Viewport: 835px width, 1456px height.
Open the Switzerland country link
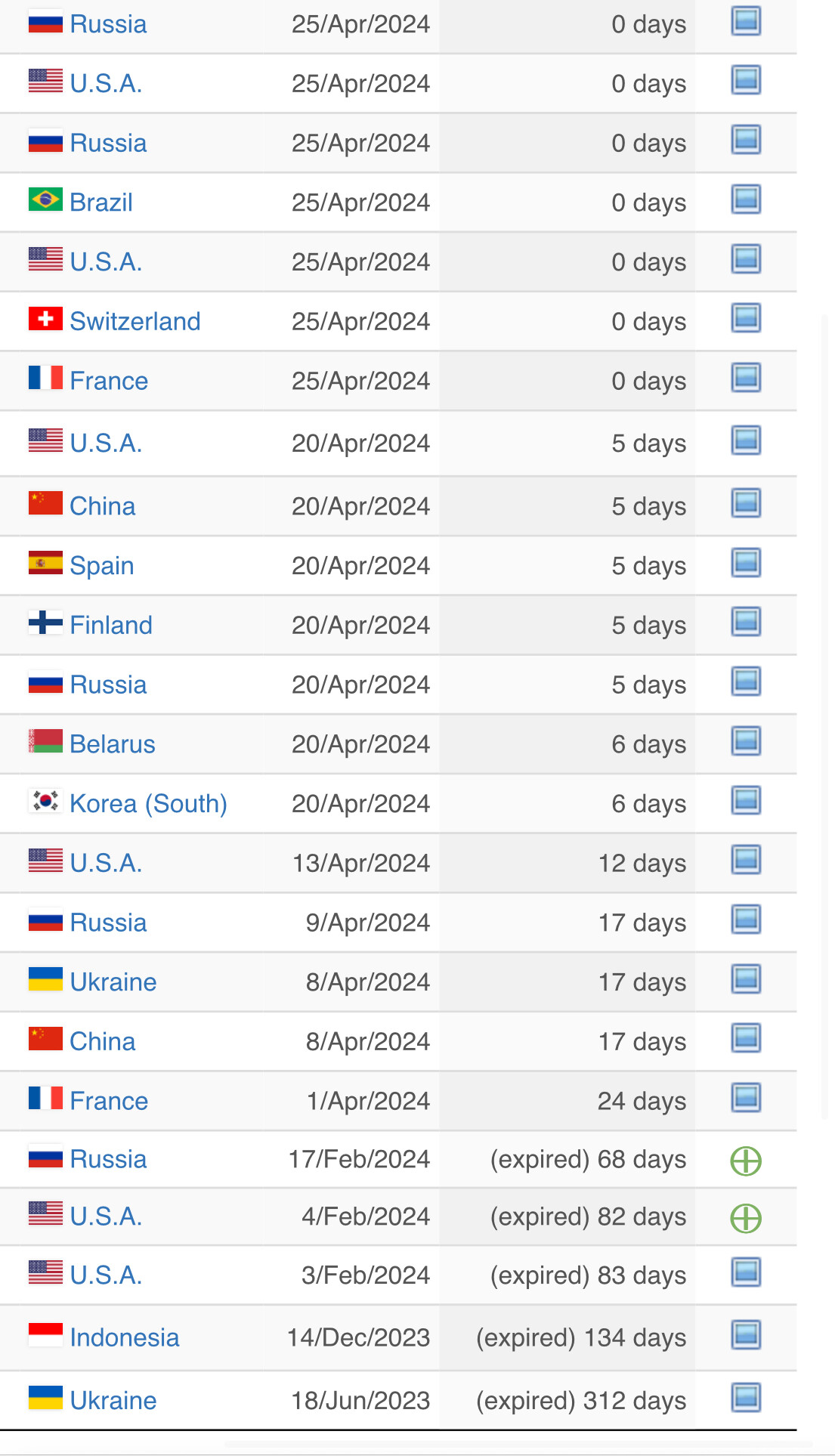pos(135,321)
